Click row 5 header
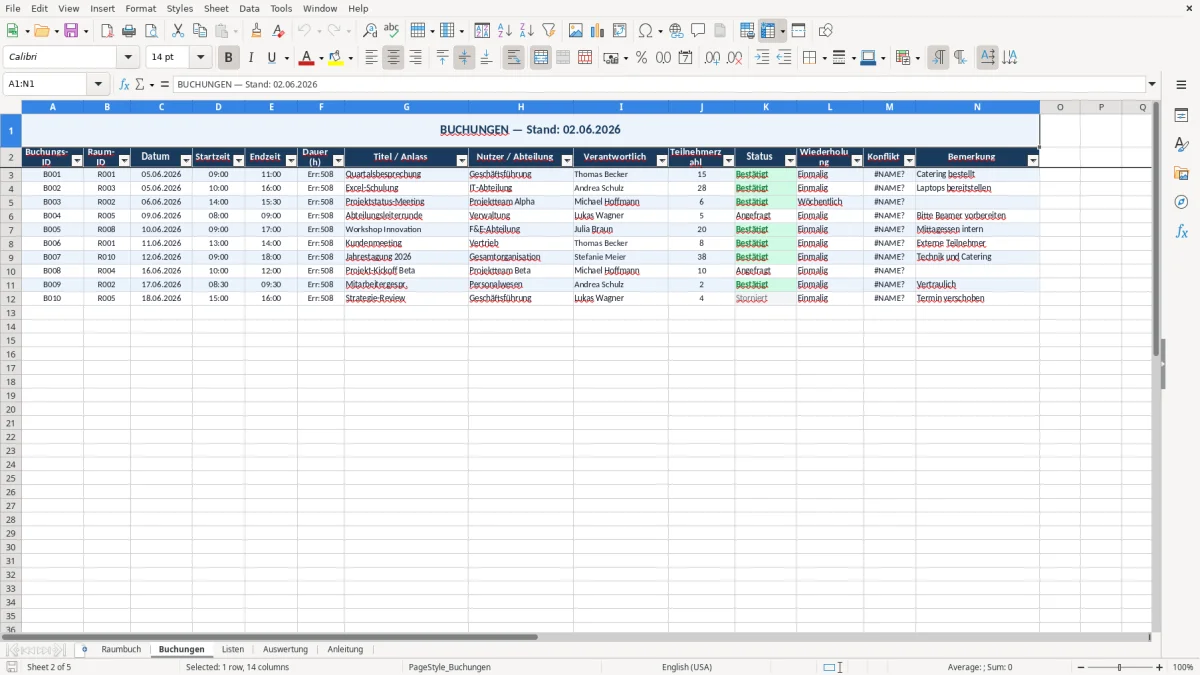 (x=11, y=202)
